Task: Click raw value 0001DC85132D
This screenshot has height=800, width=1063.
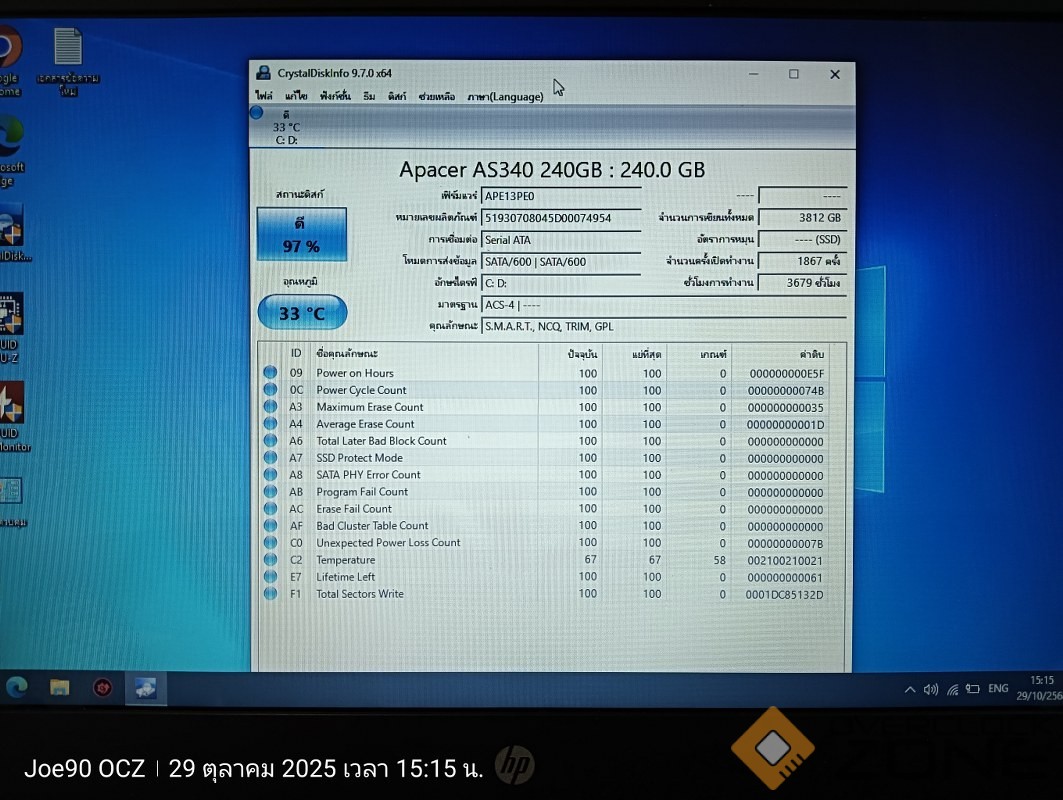Action: tap(784, 595)
